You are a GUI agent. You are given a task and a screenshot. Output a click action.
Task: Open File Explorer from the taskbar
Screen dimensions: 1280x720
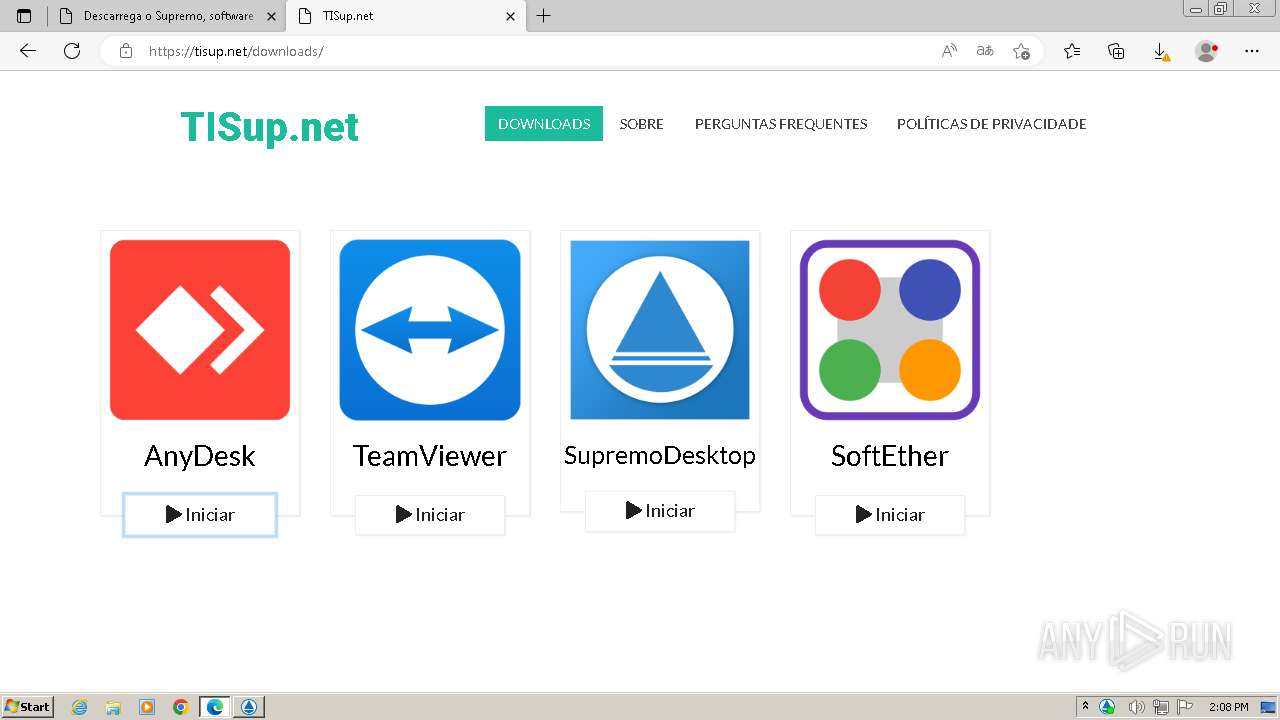pyautogui.click(x=113, y=707)
